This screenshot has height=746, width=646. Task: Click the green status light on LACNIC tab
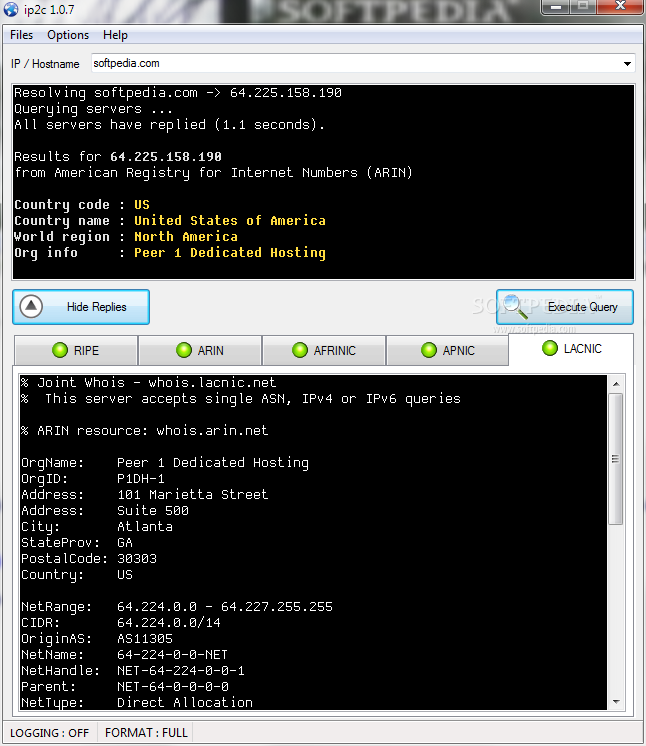coord(549,348)
